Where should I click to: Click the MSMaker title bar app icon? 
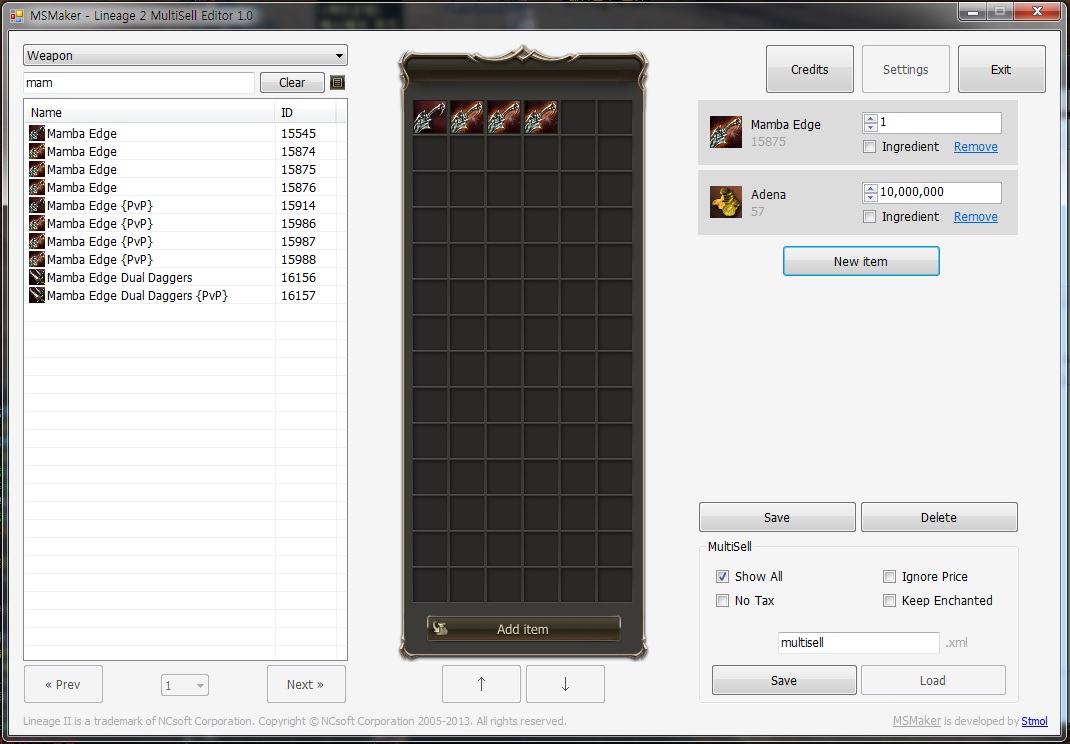coord(16,15)
